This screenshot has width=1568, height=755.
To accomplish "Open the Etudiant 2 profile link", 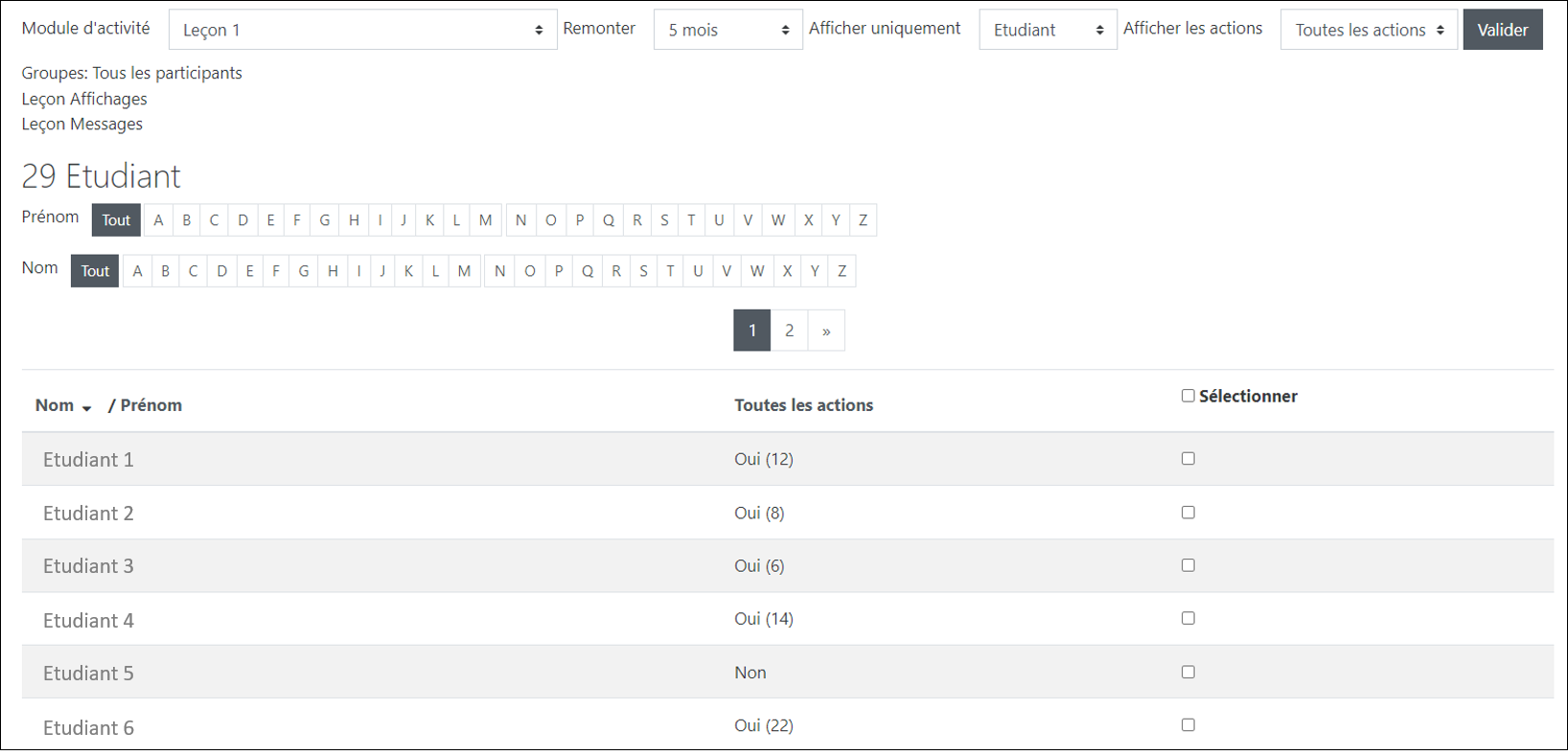I will coord(88,514).
